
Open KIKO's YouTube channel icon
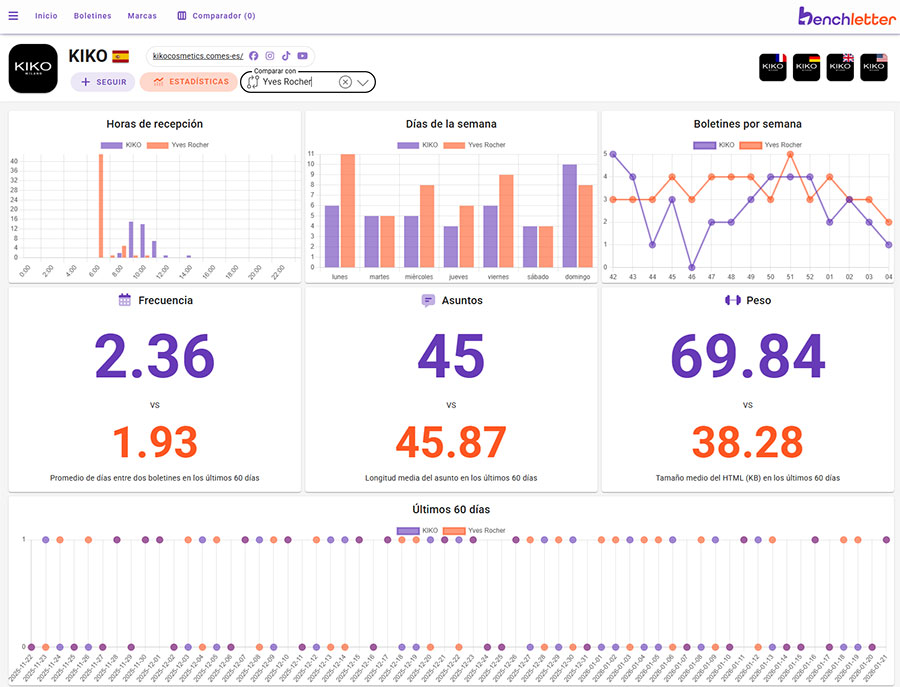click(302, 56)
